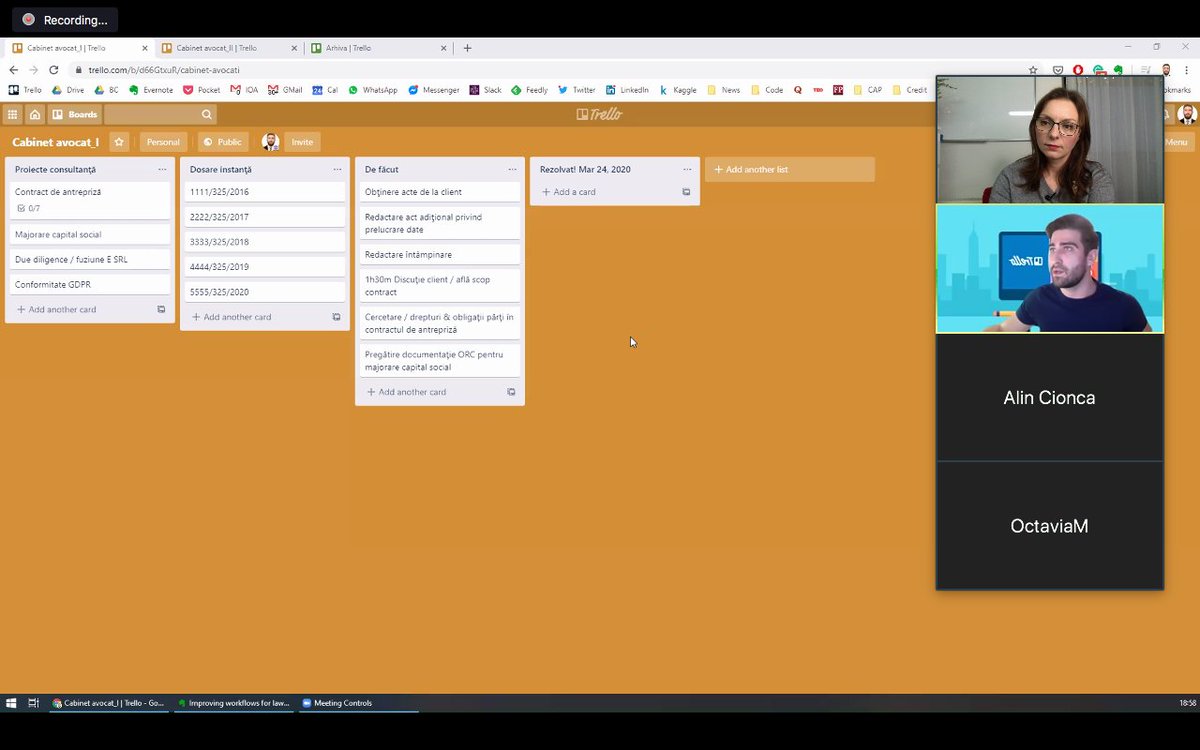This screenshot has height=750, width=1200.
Task: Star the Cabinet avocat_I board
Action: 119,142
